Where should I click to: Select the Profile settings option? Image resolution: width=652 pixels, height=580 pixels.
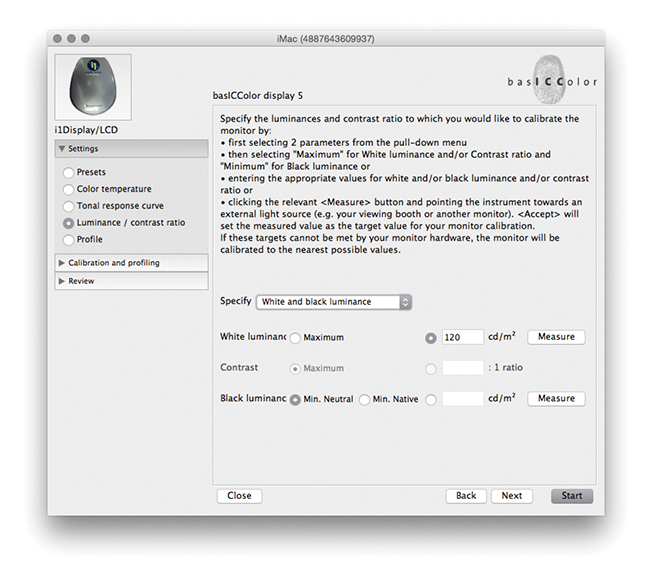click(x=68, y=240)
